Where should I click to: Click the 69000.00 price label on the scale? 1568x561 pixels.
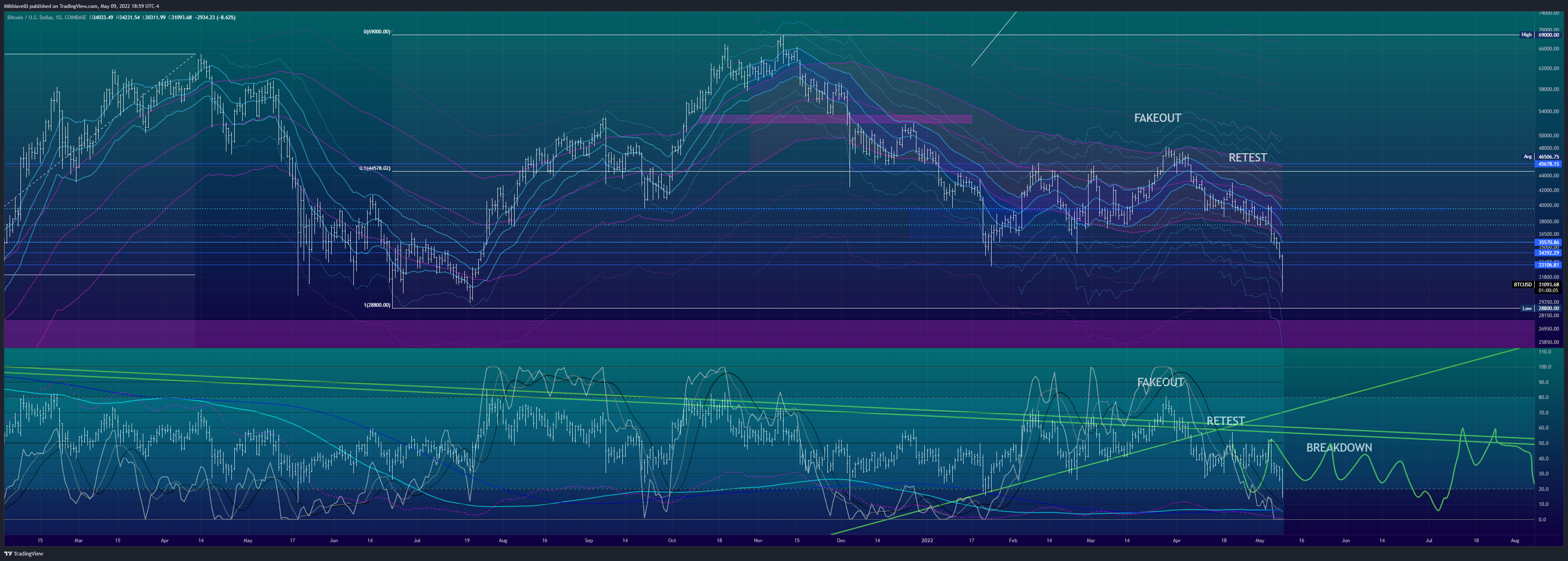point(1548,35)
